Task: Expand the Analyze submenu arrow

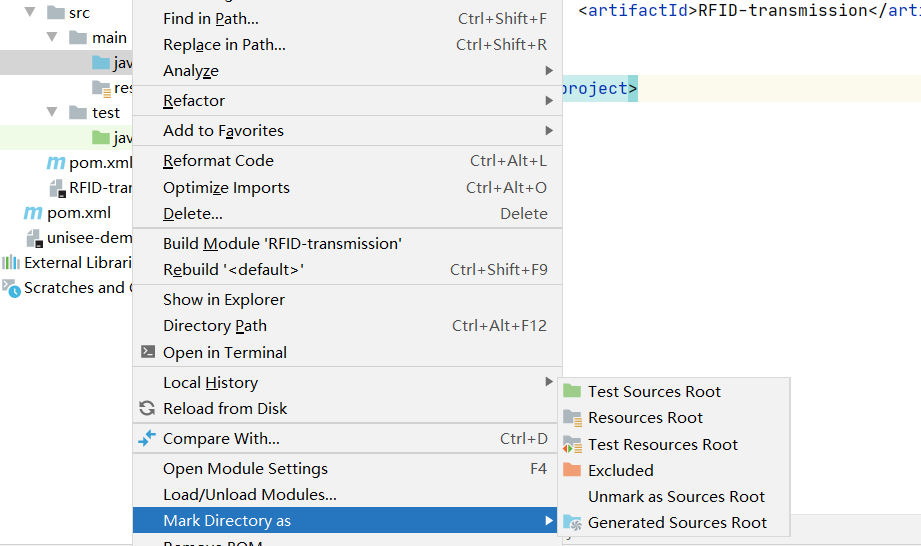Action: click(x=548, y=71)
